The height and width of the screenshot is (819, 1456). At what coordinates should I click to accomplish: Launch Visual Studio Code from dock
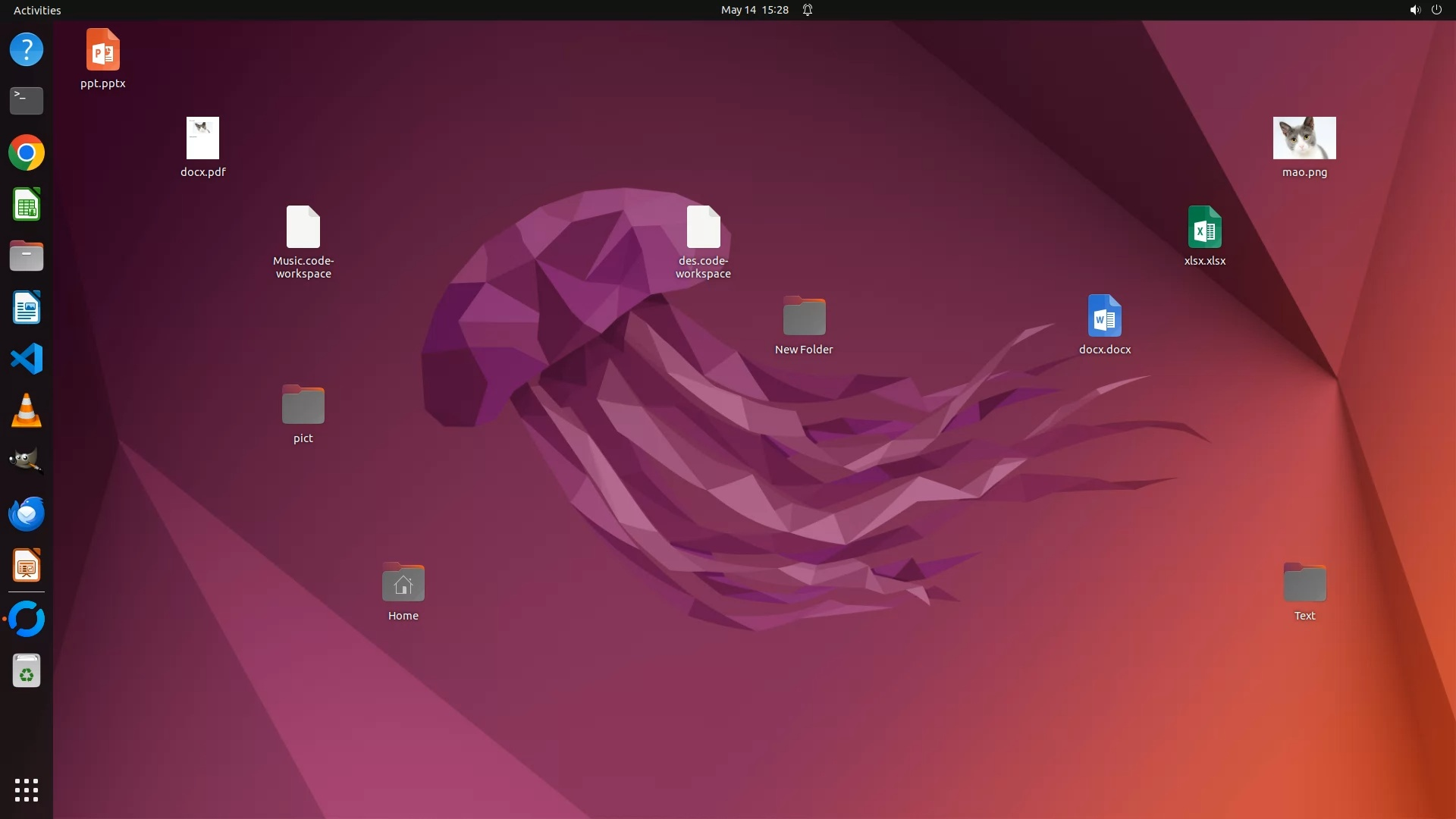(27, 359)
